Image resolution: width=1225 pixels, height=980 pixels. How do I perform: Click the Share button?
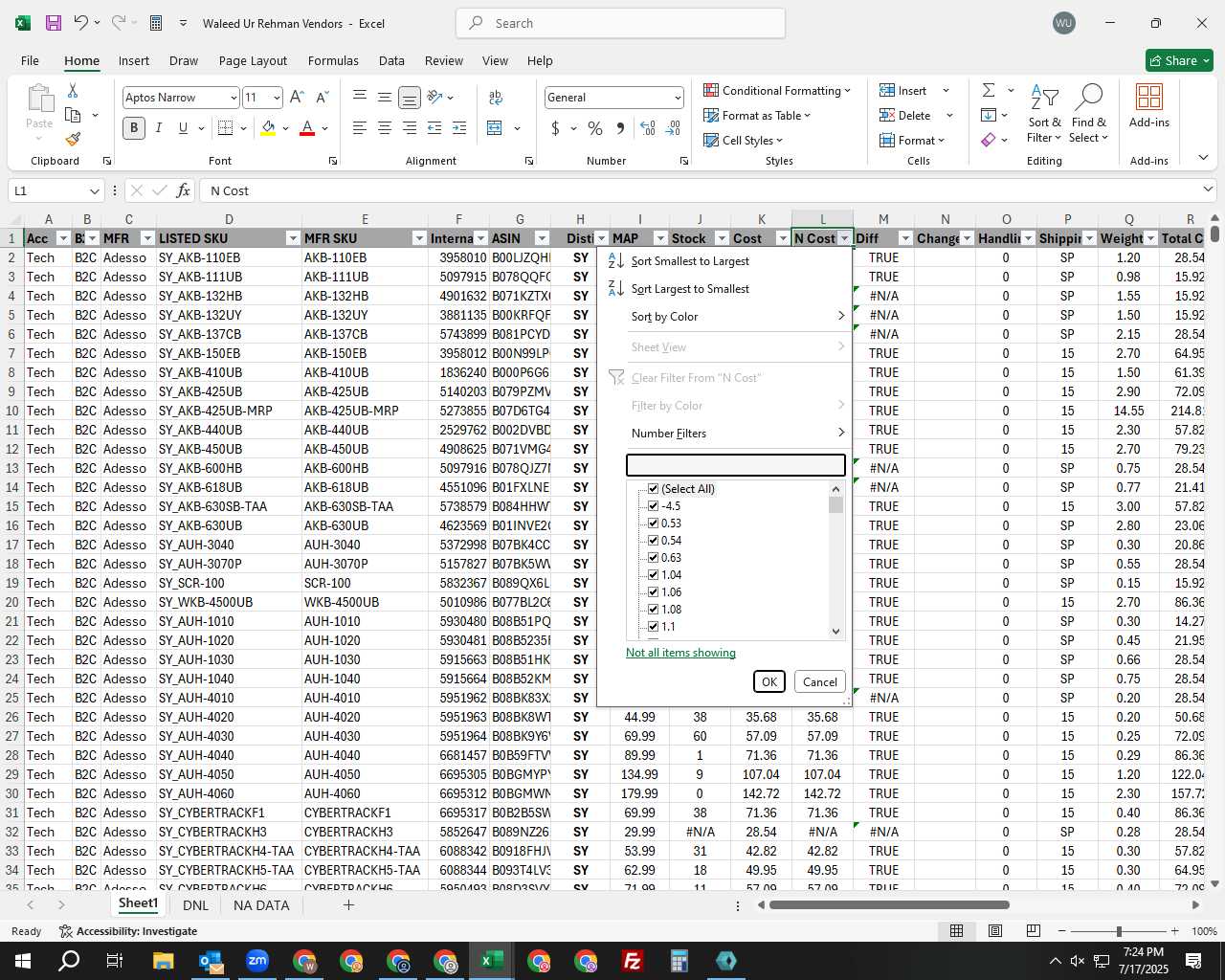tap(1180, 60)
